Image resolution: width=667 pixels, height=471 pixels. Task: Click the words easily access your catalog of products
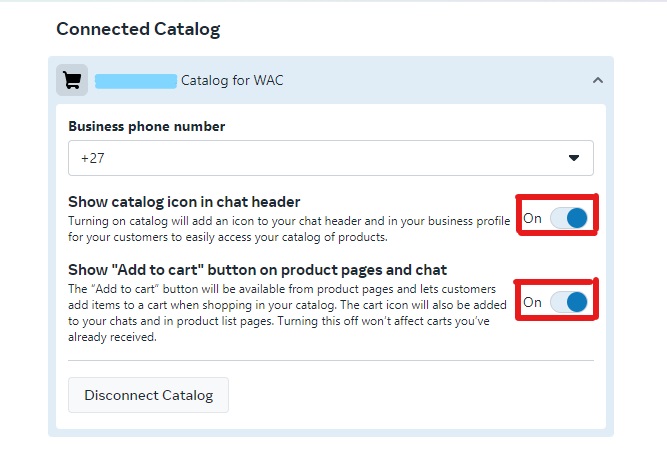pos(286,237)
